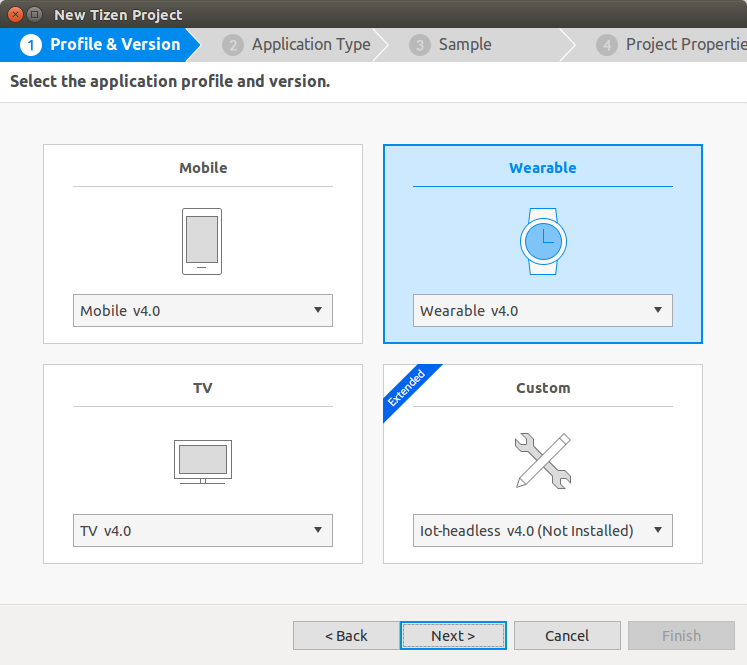
Task: Open the TV v4.0 version dropdown
Action: (x=202, y=531)
